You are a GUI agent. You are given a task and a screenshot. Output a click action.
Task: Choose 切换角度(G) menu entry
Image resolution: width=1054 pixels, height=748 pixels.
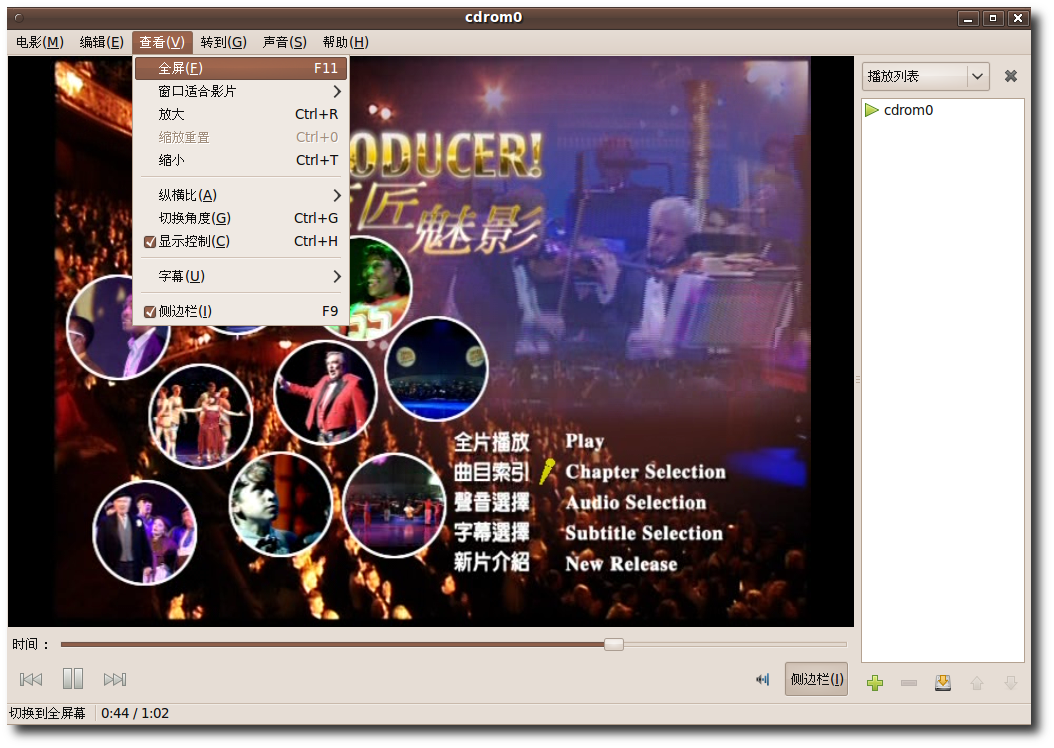click(x=241, y=218)
